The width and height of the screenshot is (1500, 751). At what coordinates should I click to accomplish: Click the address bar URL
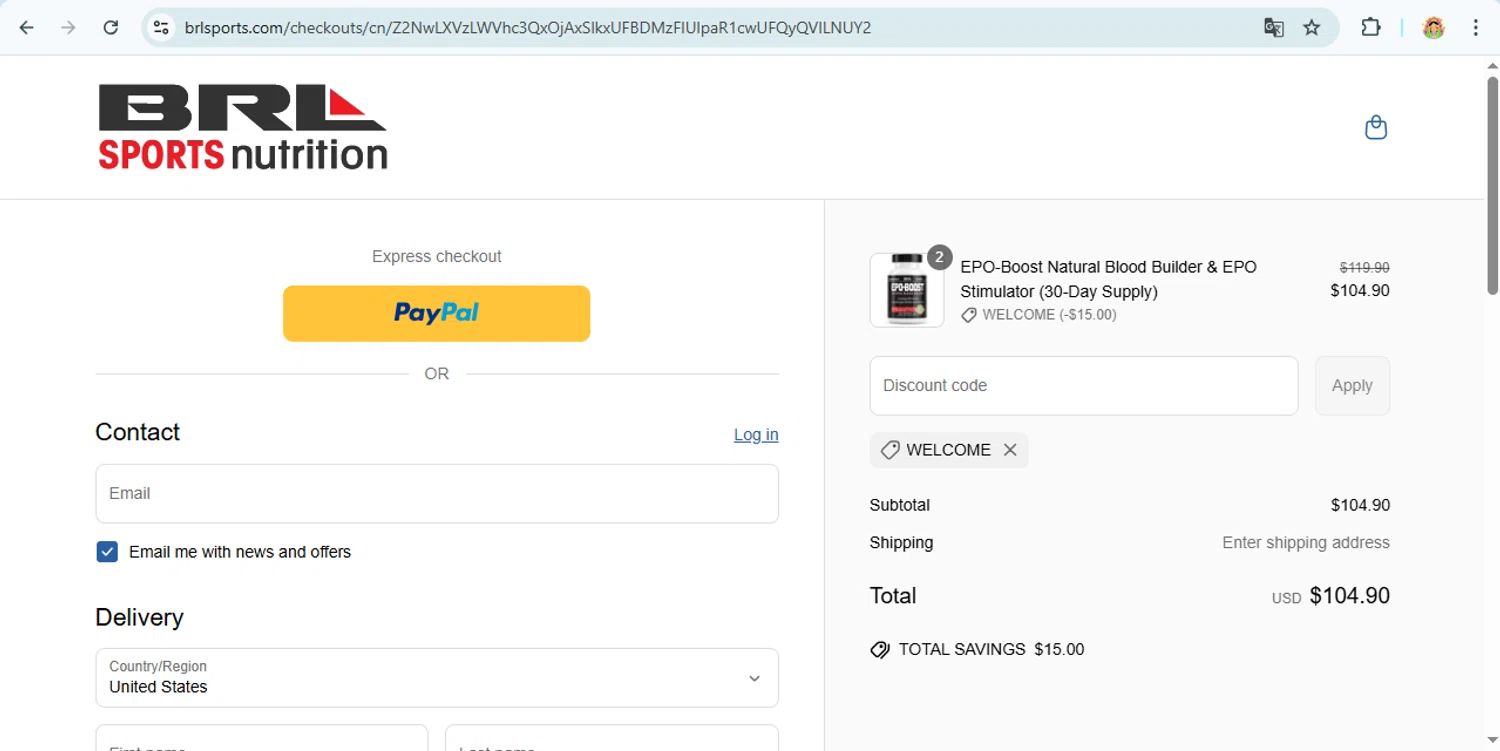click(x=528, y=28)
